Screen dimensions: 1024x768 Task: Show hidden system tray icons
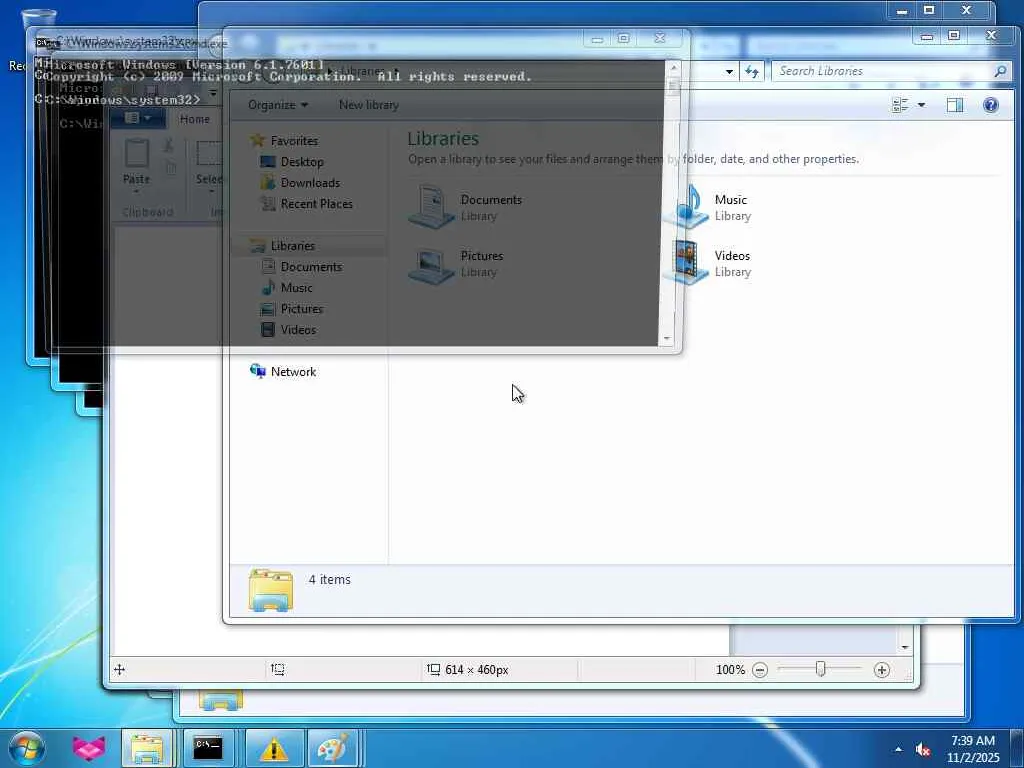pos(899,750)
